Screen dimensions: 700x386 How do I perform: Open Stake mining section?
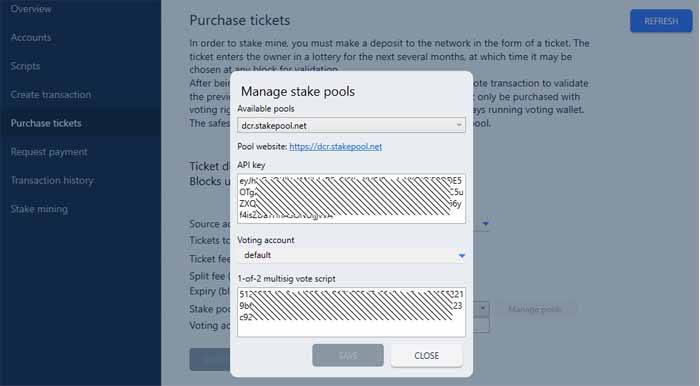pos(39,209)
